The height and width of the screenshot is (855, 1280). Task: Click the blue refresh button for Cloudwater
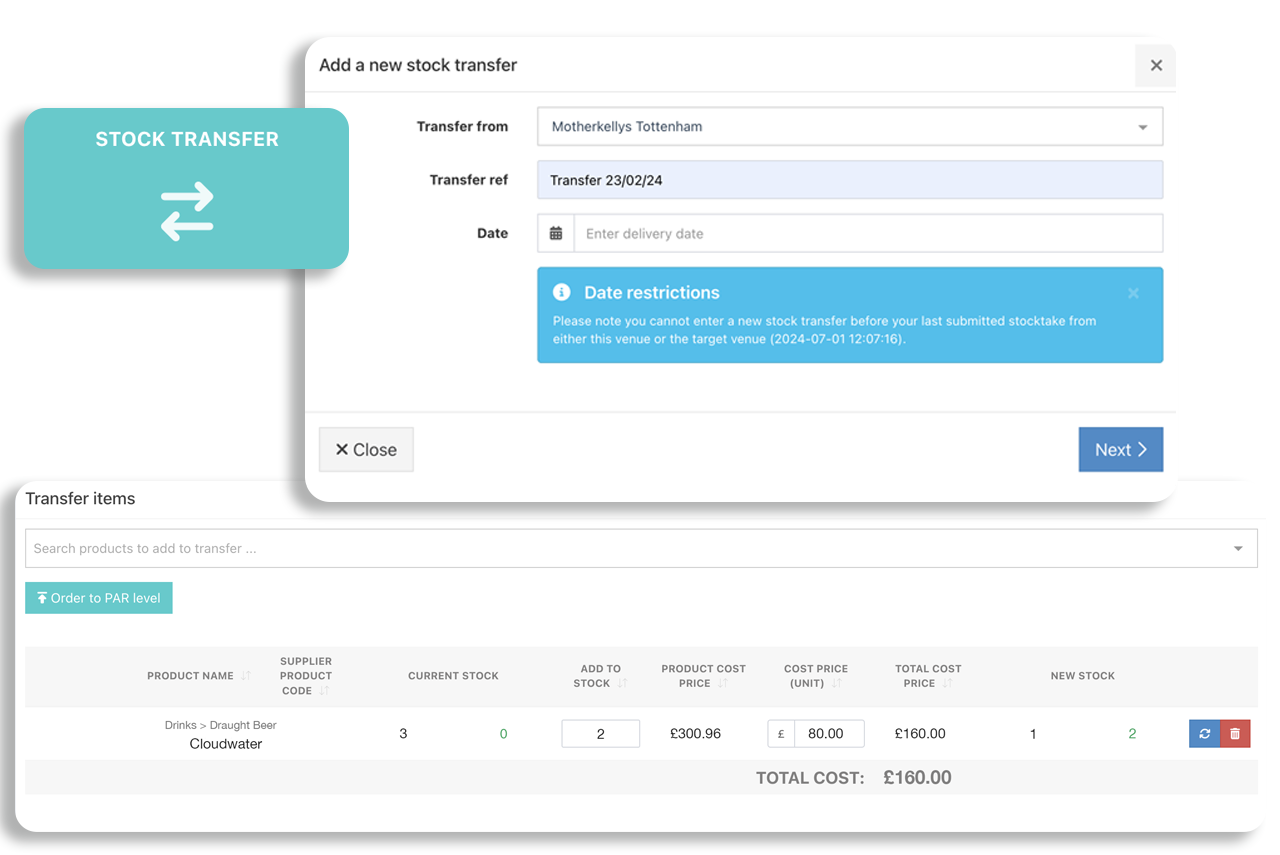point(1204,734)
